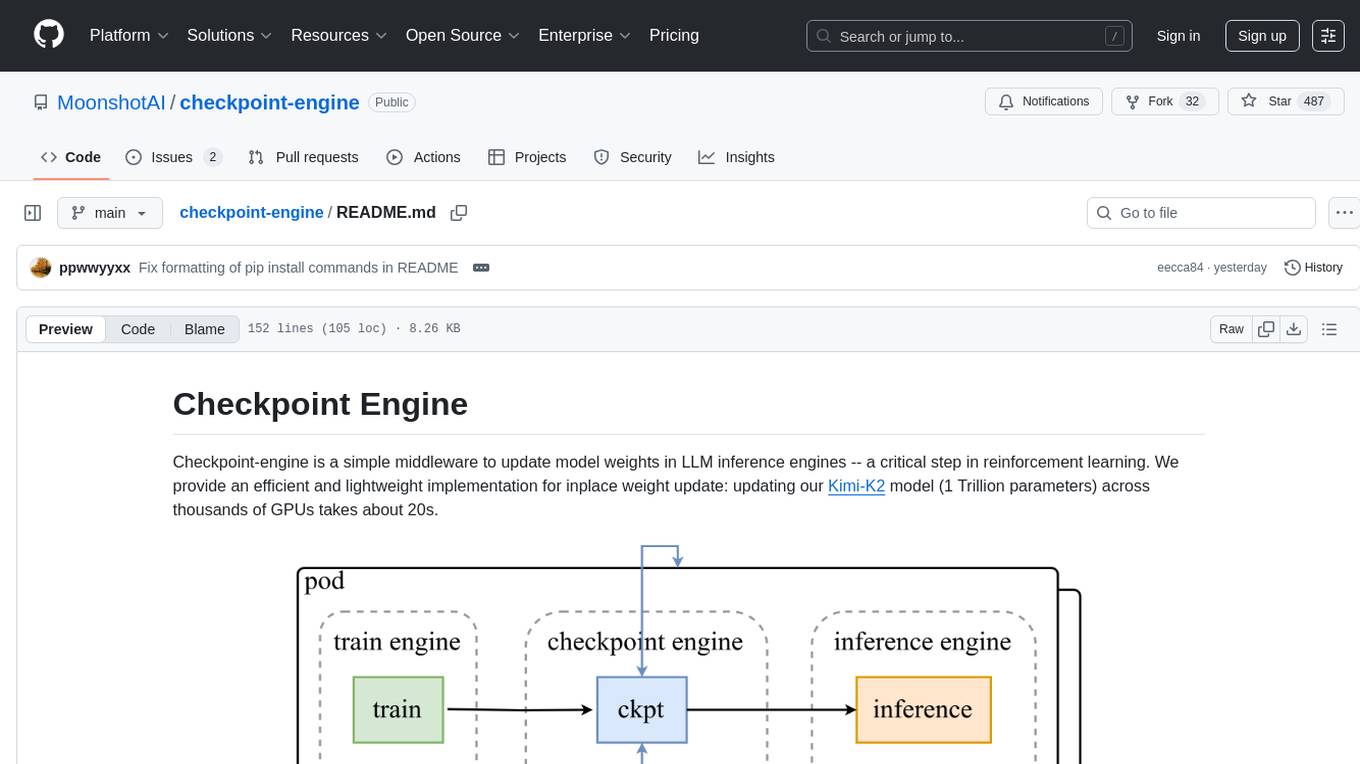1360x764 pixels.
Task: Open the more file actions ellipsis menu
Action: click(x=1345, y=213)
